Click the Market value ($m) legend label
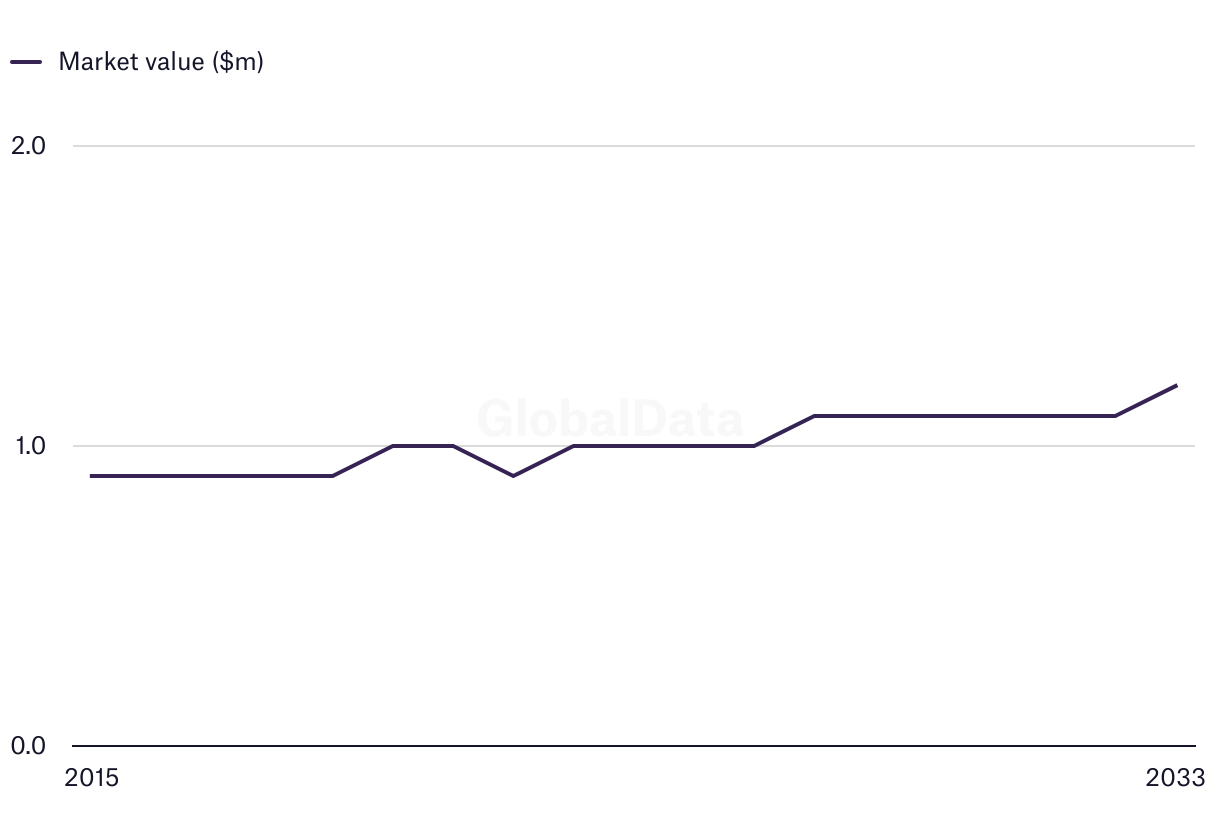The width and height of the screenshot is (1220, 836). [161, 61]
